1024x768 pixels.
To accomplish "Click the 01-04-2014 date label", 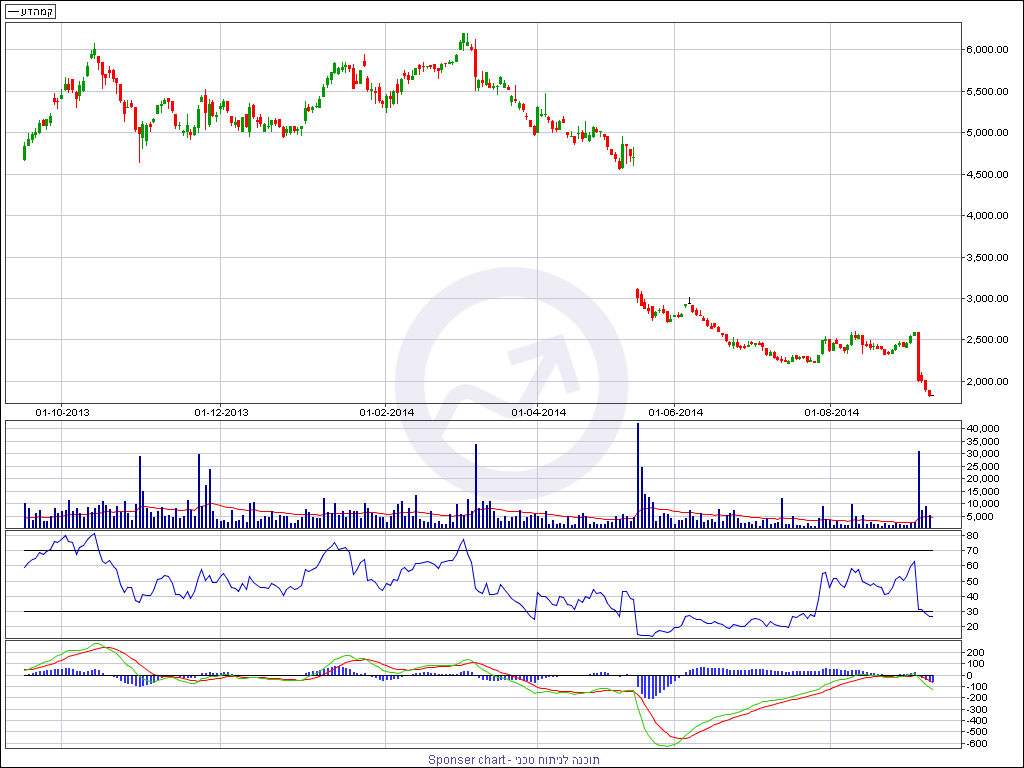I will coord(538,412).
